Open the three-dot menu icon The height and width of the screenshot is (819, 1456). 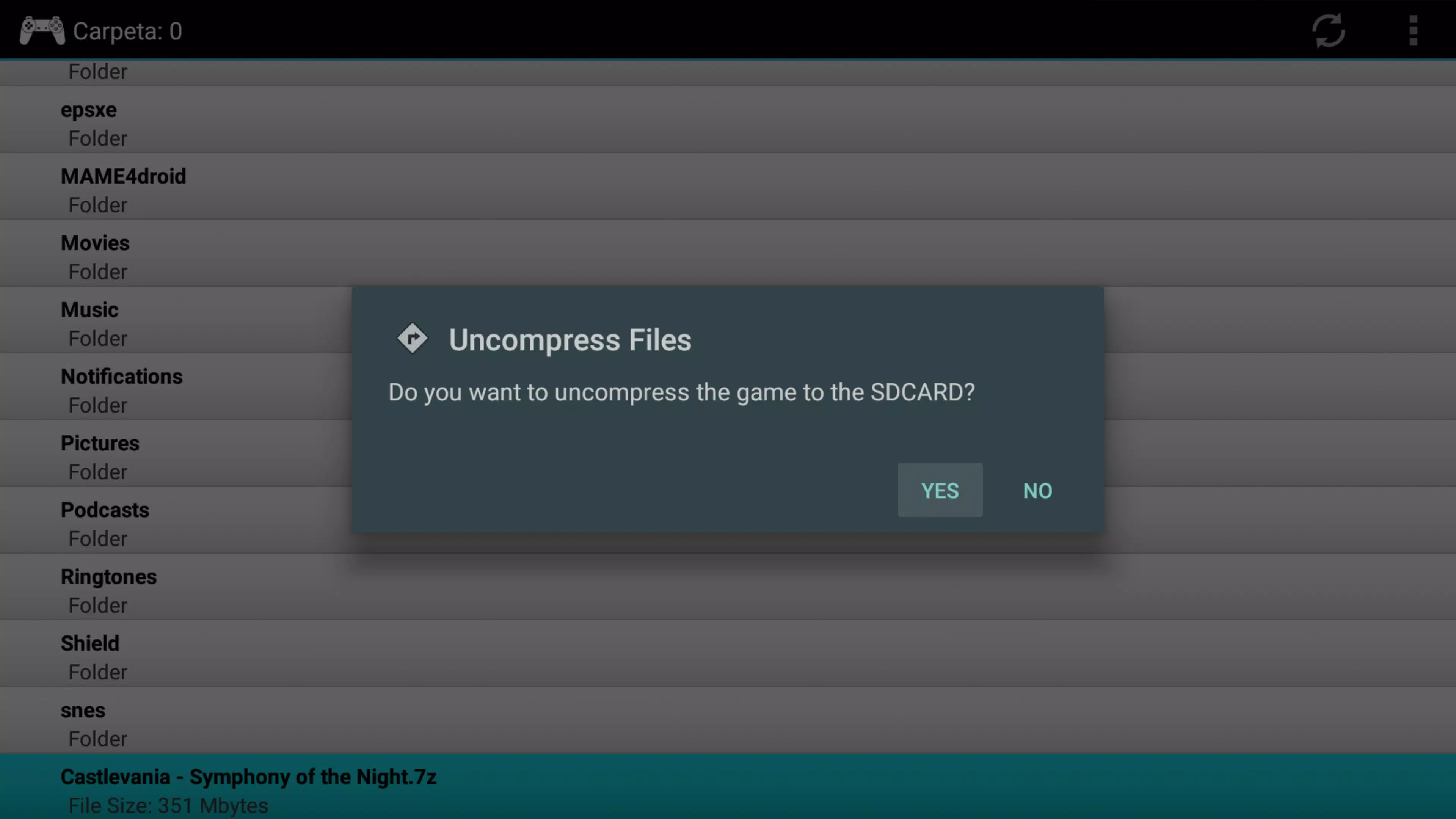[x=1413, y=30]
